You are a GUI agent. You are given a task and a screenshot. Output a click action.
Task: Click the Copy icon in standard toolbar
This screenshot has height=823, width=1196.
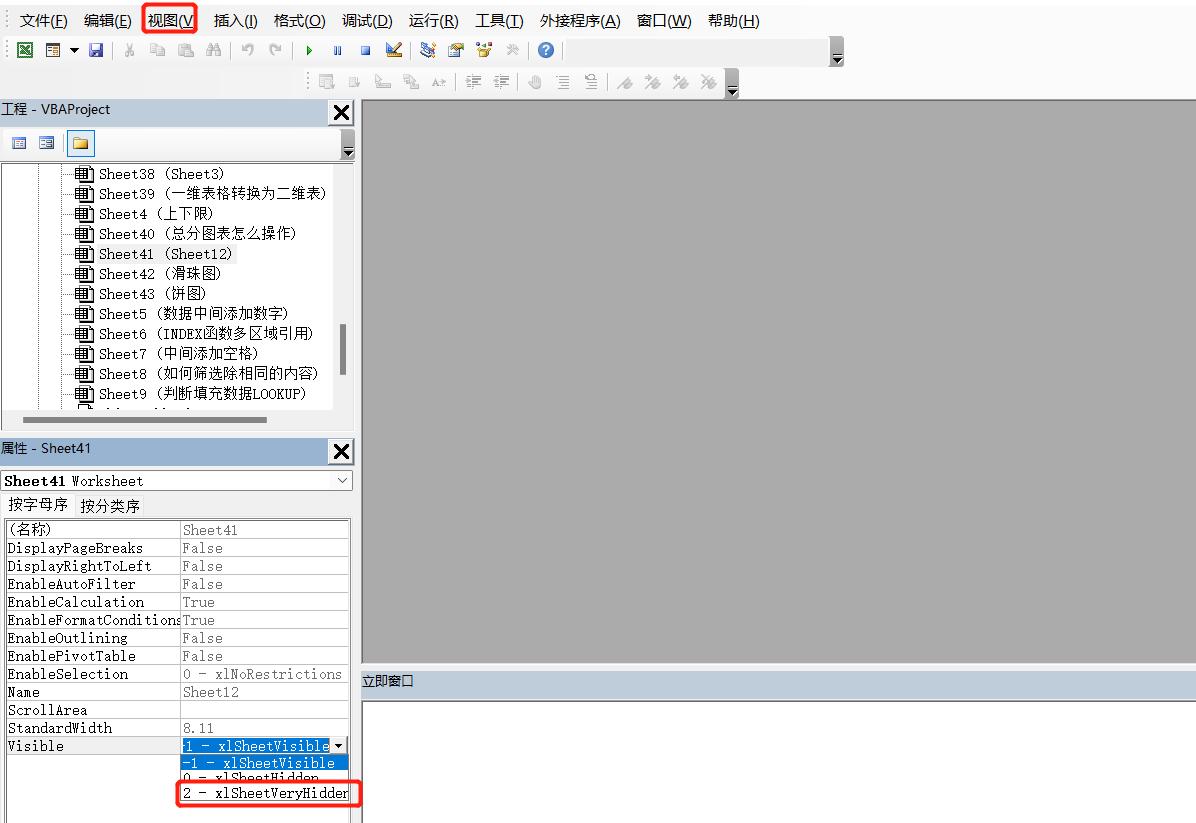tap(158, 50)
